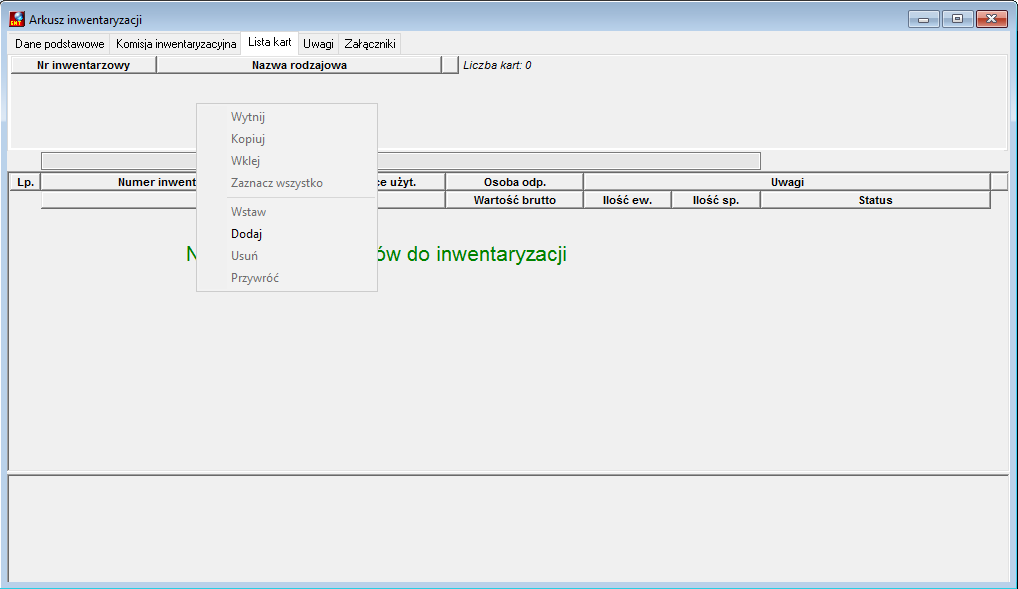Click the Liczba kart: 0 label
Image resolution: width=1018 pixels, height=589 pixels.
click(497, 65)
